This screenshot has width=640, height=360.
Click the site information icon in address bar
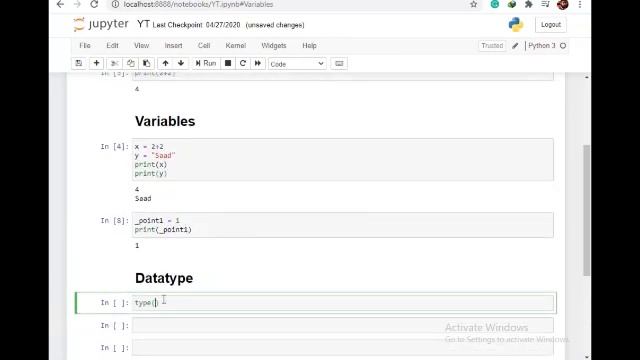click(x=116, y=4)
